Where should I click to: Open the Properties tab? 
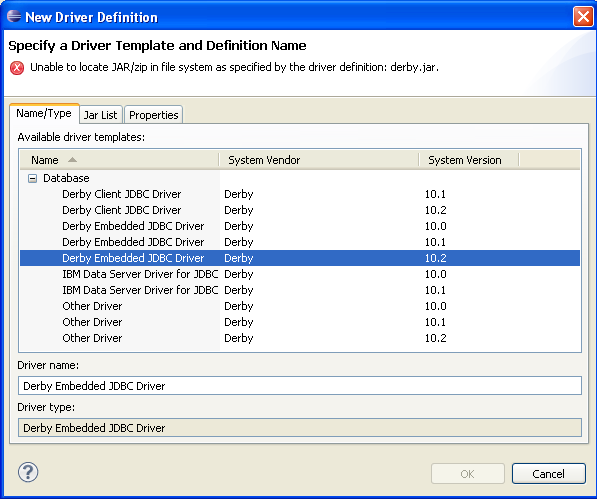point(153,115)
